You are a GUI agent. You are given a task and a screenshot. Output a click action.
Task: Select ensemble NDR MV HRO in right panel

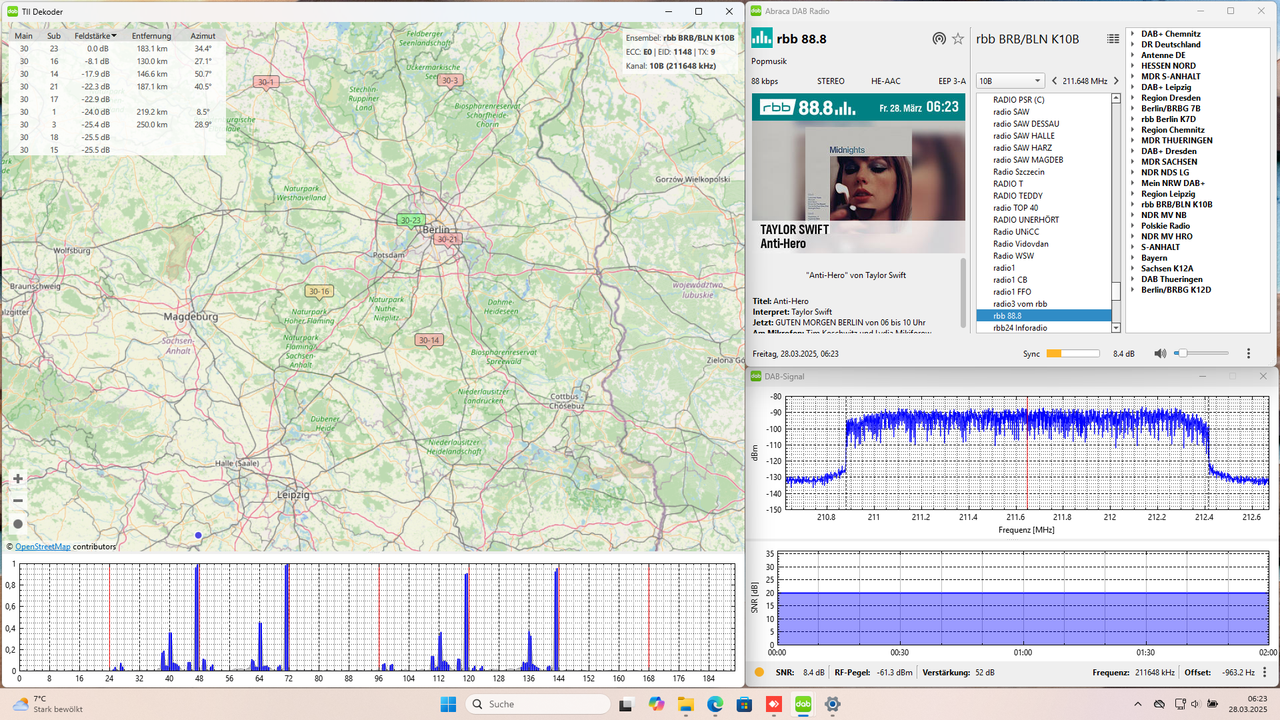point(1167,236)
